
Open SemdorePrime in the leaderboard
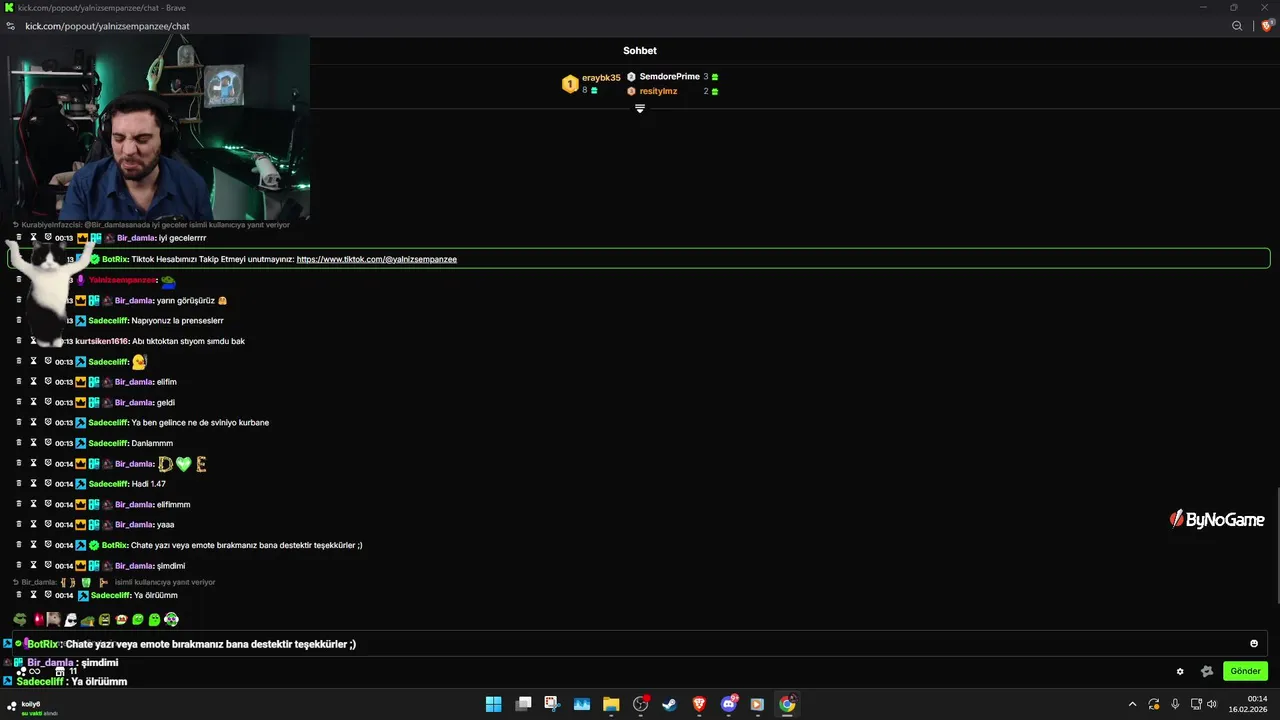(669, 76)
